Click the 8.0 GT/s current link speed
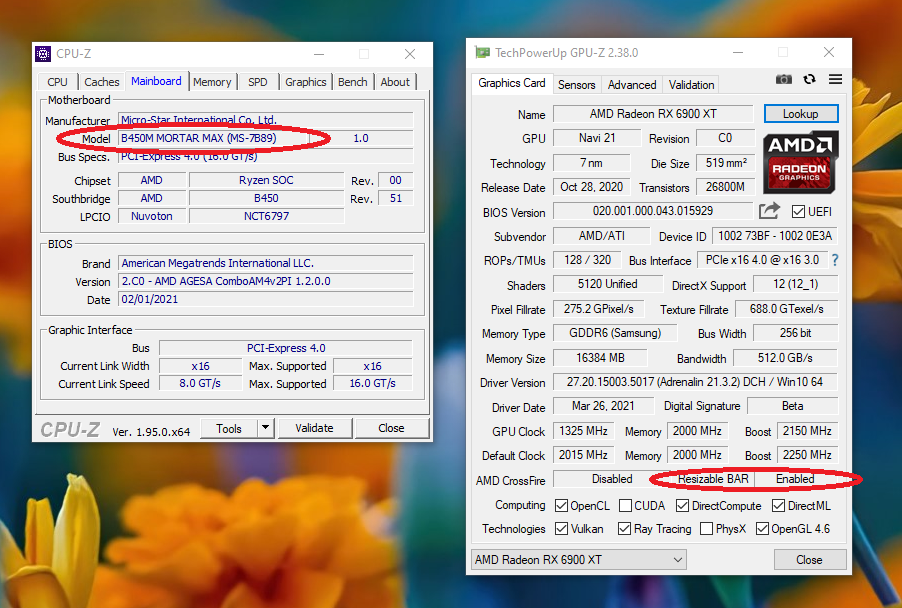 point(200,383)
